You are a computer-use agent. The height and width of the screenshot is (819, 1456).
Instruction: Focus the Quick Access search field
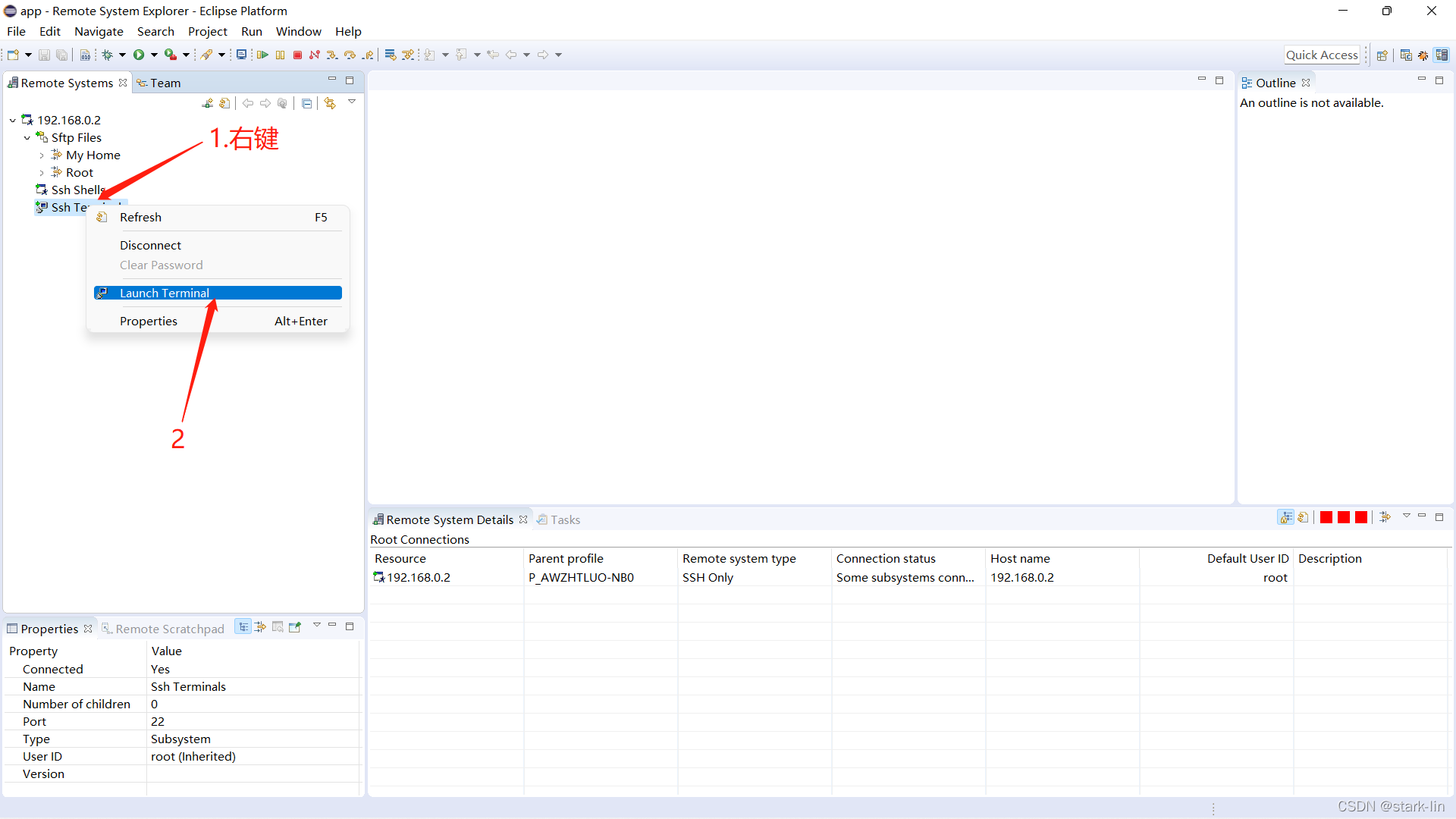coord(1321,55)
